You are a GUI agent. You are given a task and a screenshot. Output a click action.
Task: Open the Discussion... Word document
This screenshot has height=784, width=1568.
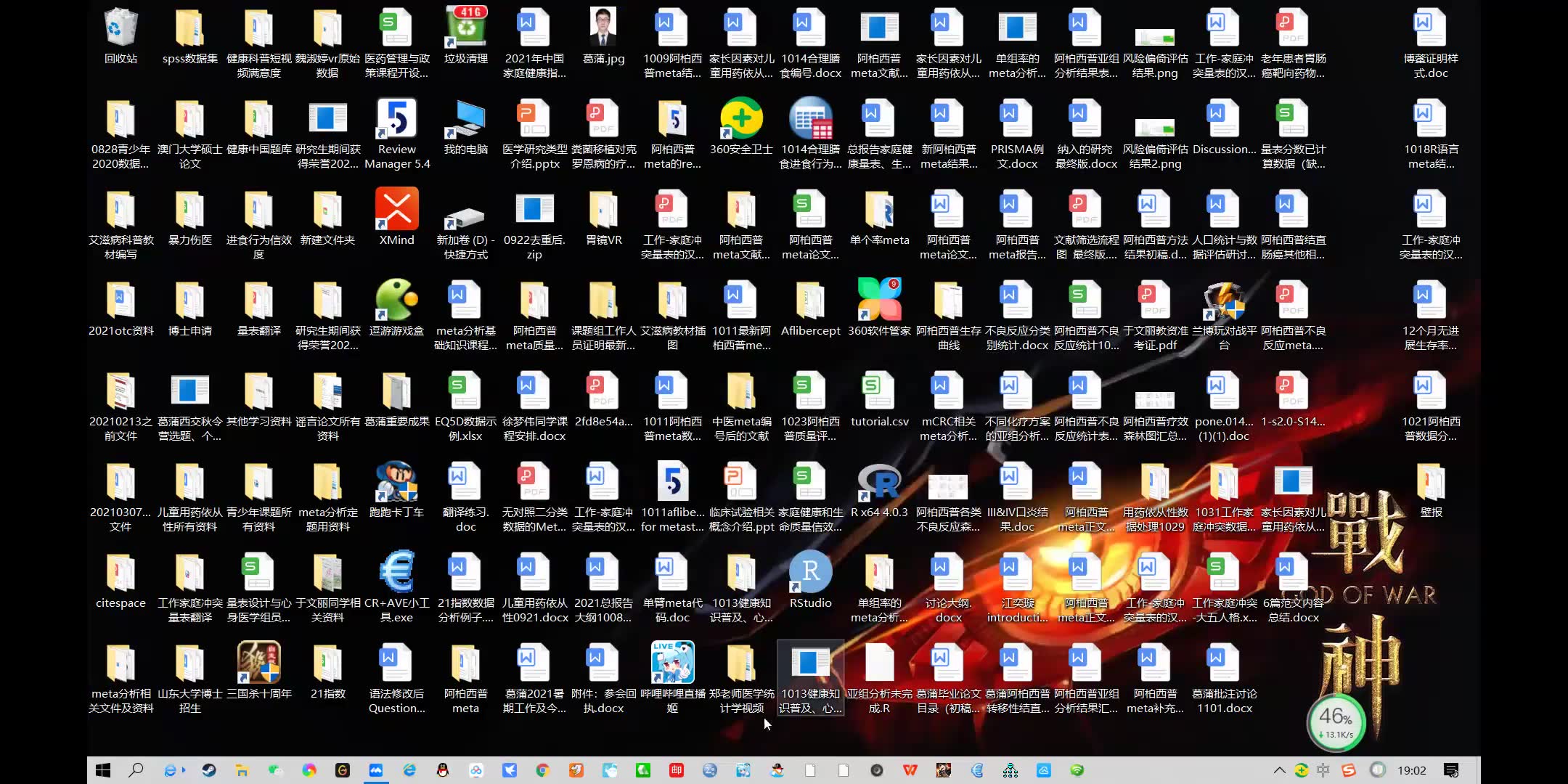(x=1224, y=127)
